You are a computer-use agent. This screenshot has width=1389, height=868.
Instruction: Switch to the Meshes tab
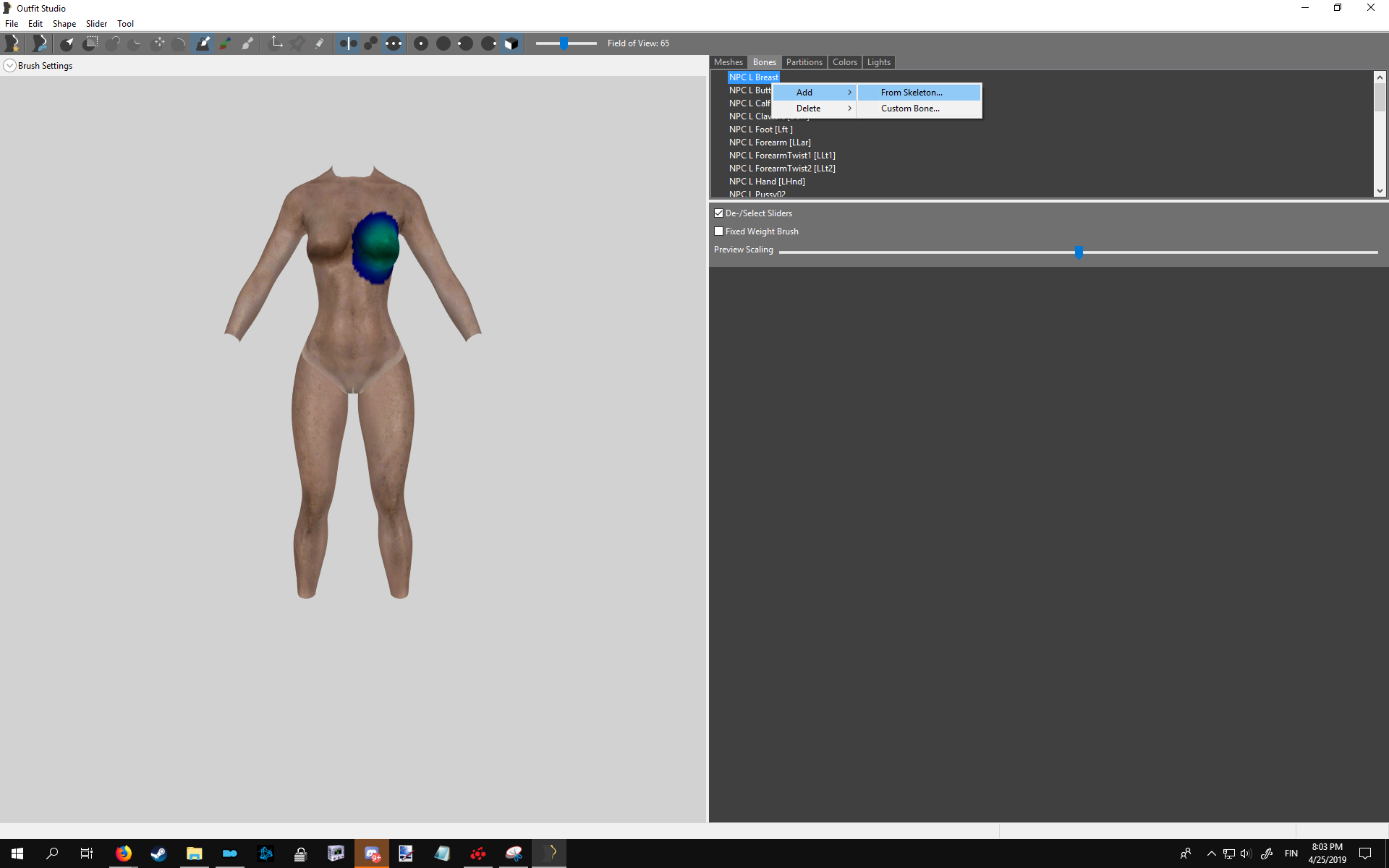tap(729, 62)
